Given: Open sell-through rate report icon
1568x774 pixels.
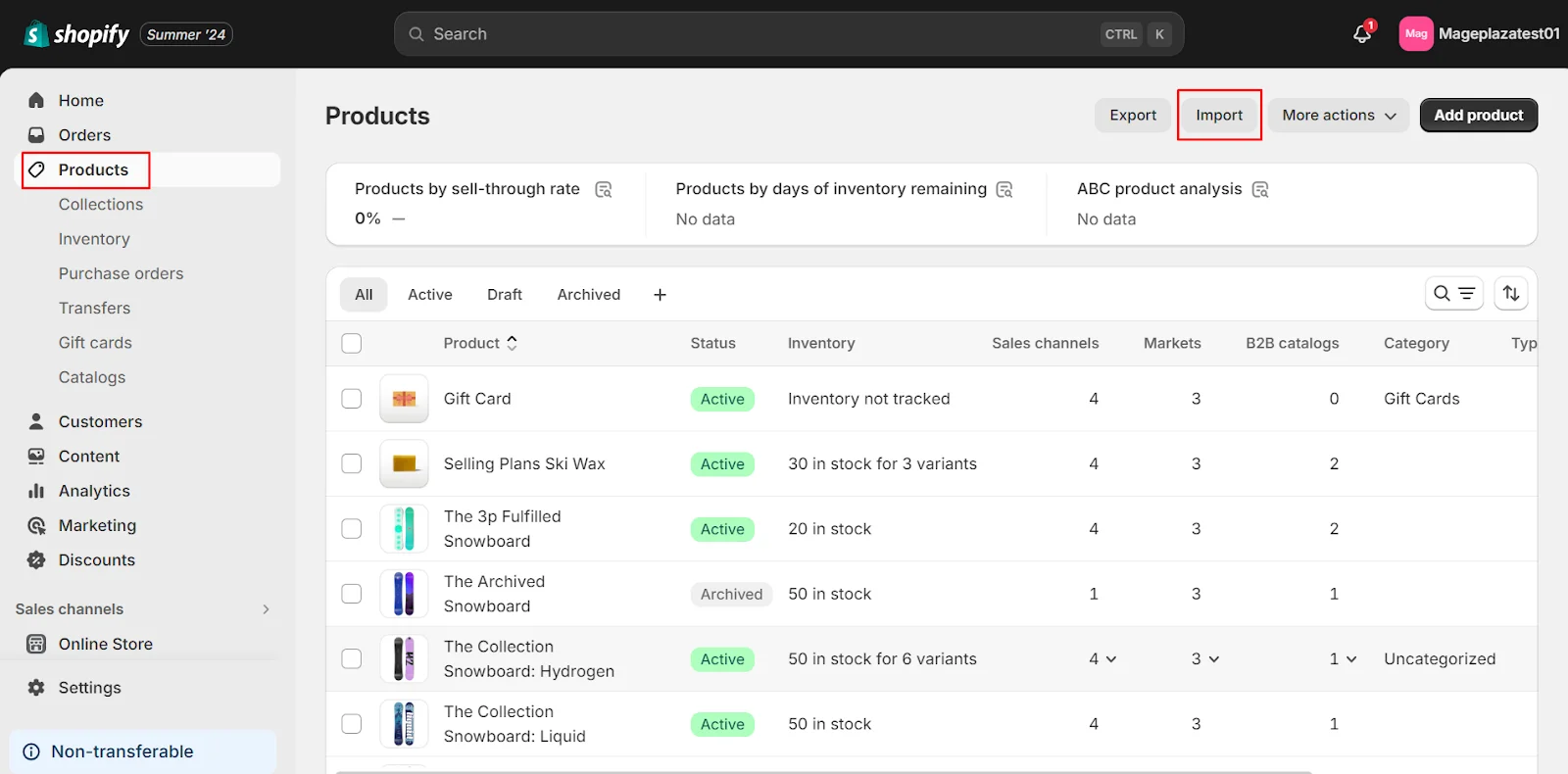Looking at the screenshot, I should coord(604,189).
